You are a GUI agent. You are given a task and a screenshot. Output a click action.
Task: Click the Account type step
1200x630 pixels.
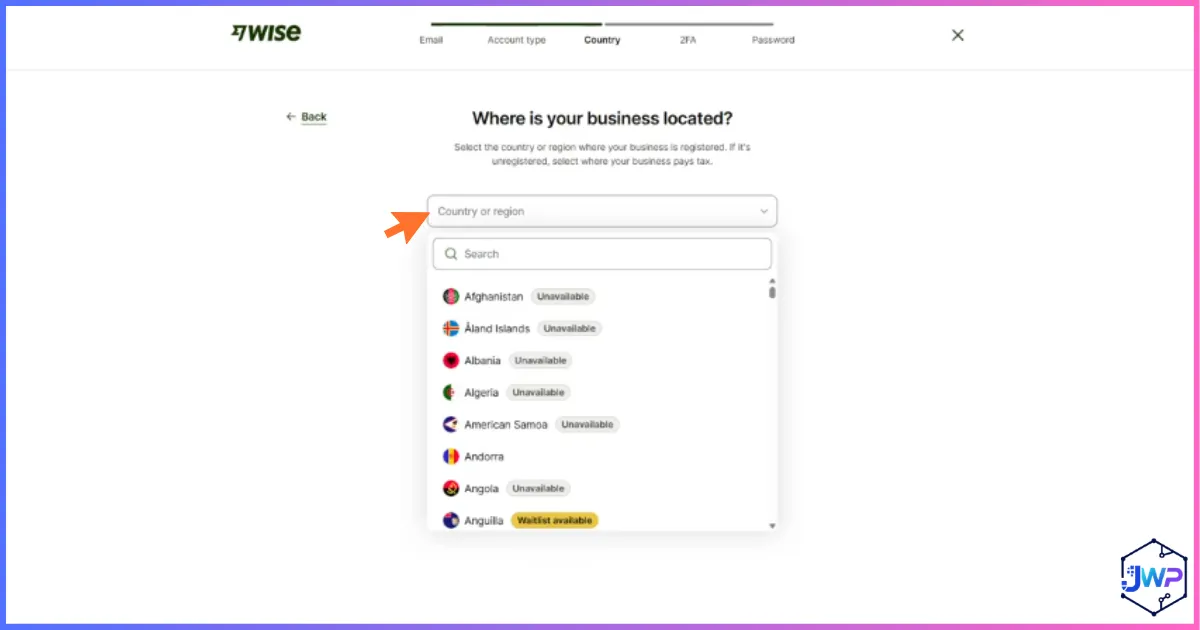[516, 40]
